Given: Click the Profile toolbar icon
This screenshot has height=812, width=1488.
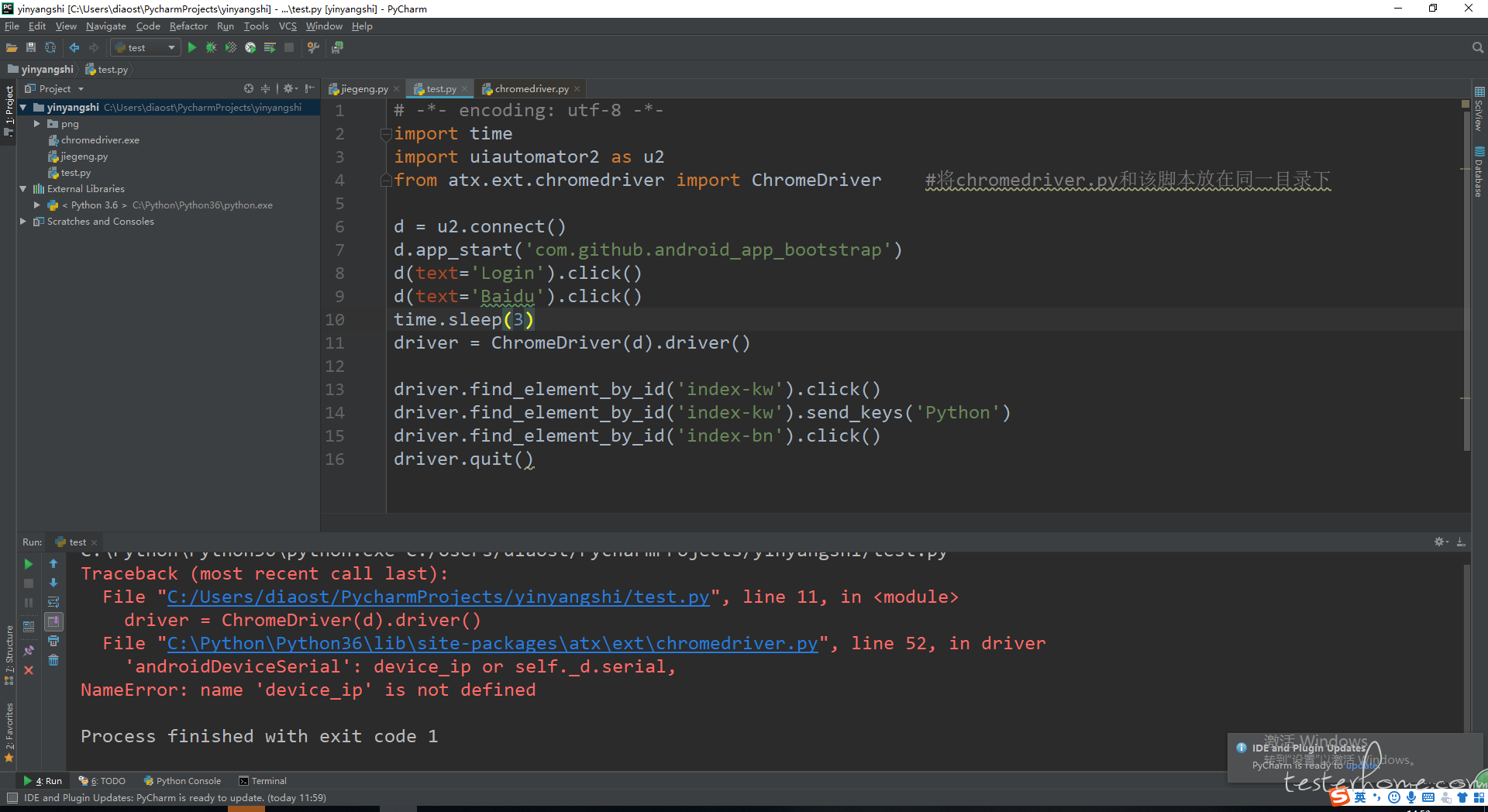Looking at the screenshot, I should coord(250,48).
